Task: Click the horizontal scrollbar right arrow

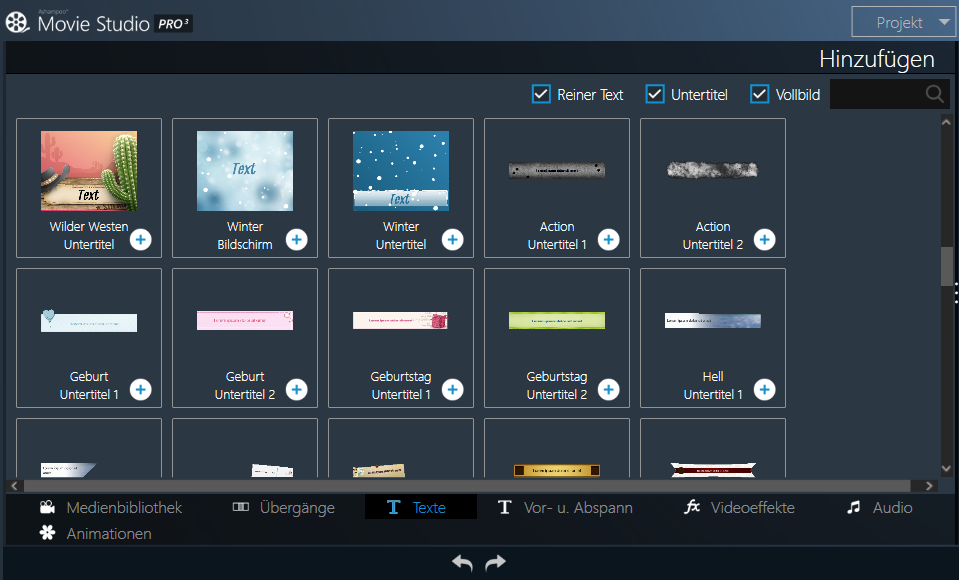Action: (929, 486)
